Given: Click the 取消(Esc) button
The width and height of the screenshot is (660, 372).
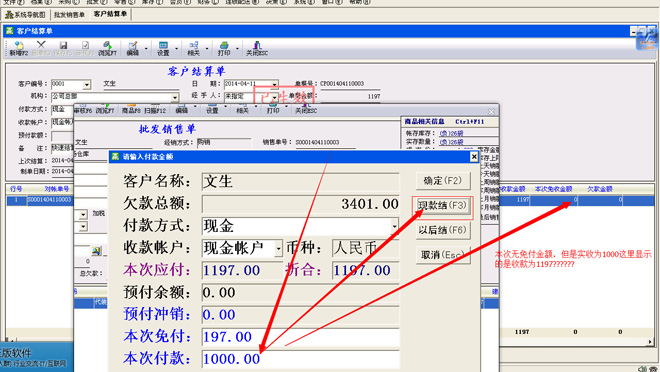Looking at the screenshot, I should [442, 255].
